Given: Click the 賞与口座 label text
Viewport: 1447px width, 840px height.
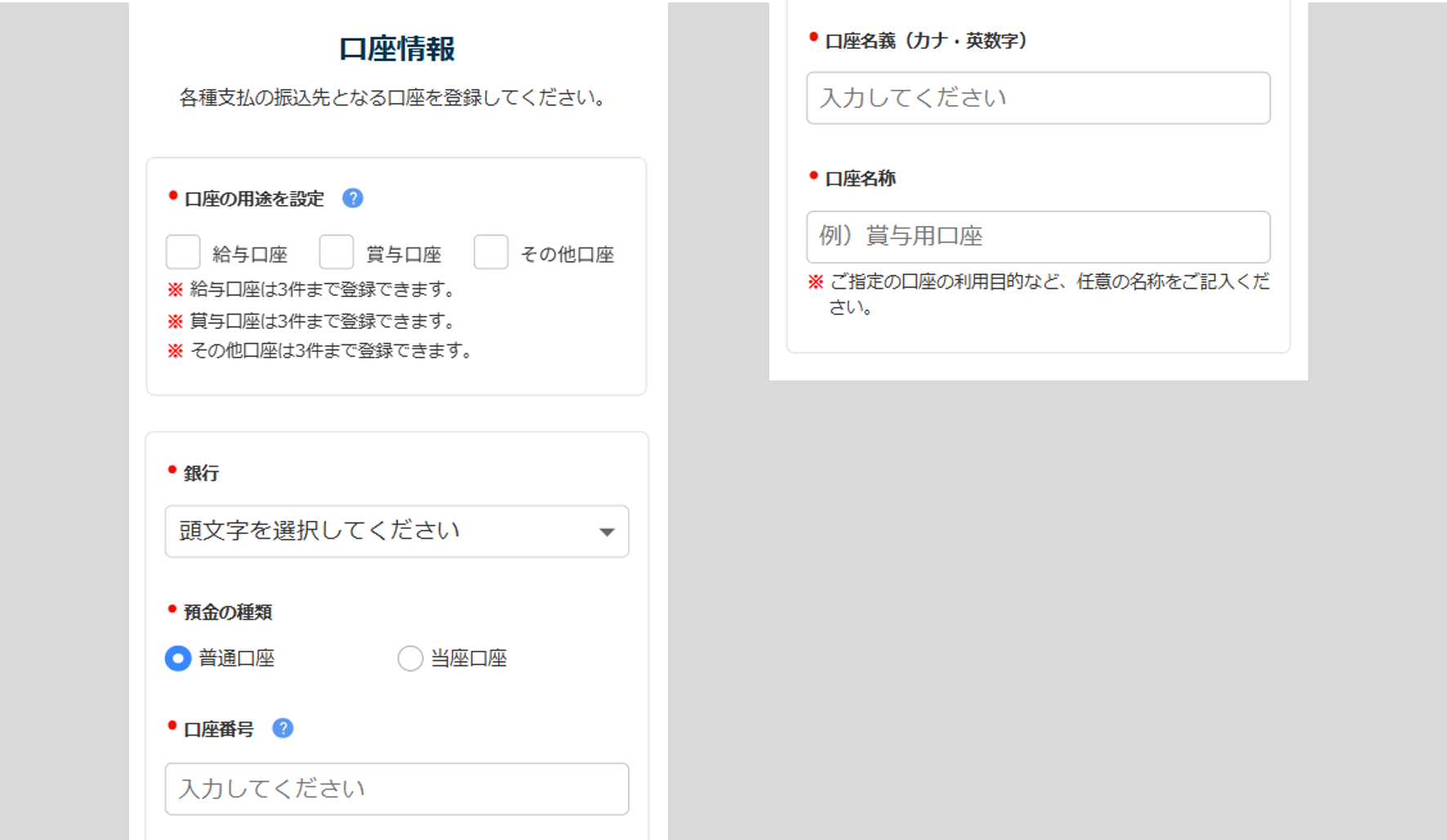Looking at the screenshot, I should point(403,255).
